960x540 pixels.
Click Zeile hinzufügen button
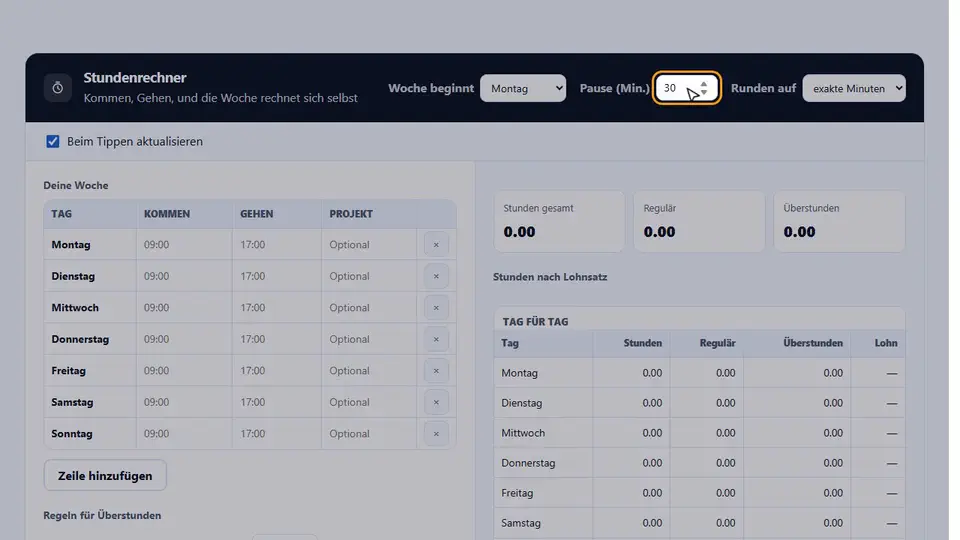click(x=105, y=476)
